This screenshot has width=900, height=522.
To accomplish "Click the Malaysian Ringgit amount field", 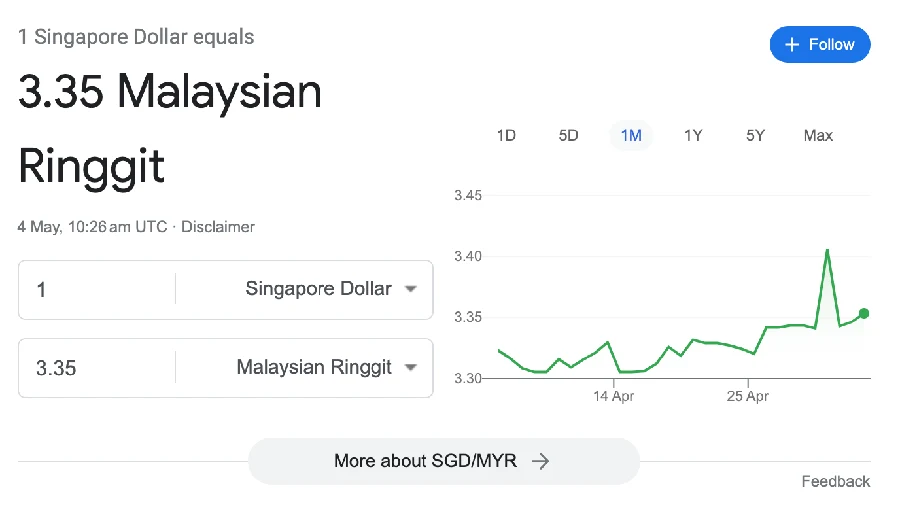I will click(x=96, y=368).
